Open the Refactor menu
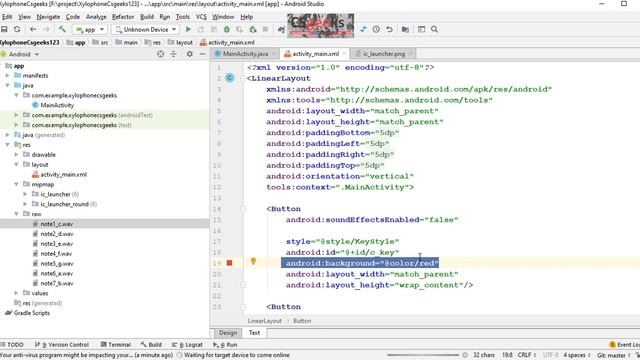This screenshot has width=640, height=360. [x=123, y=17]
